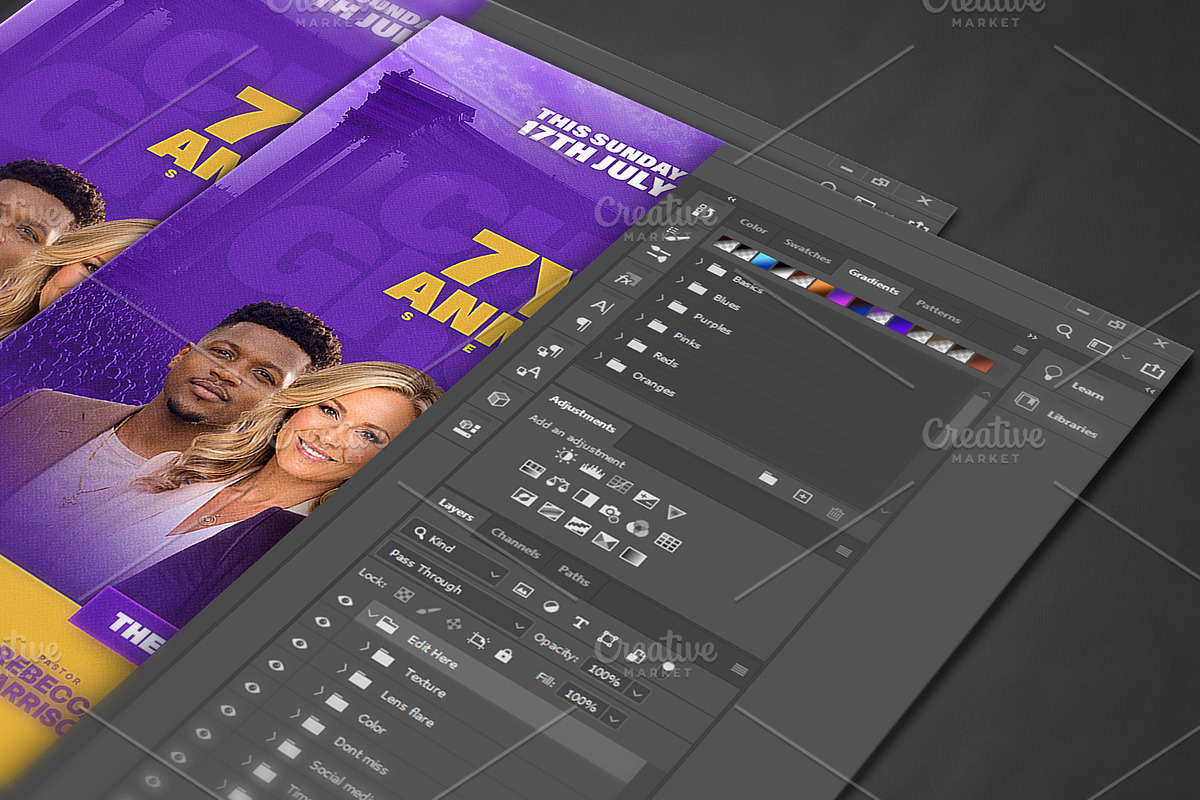This screenshot has height=800, width=1200.
Task: Open the History panel icon
Action: tap(706, 213)
